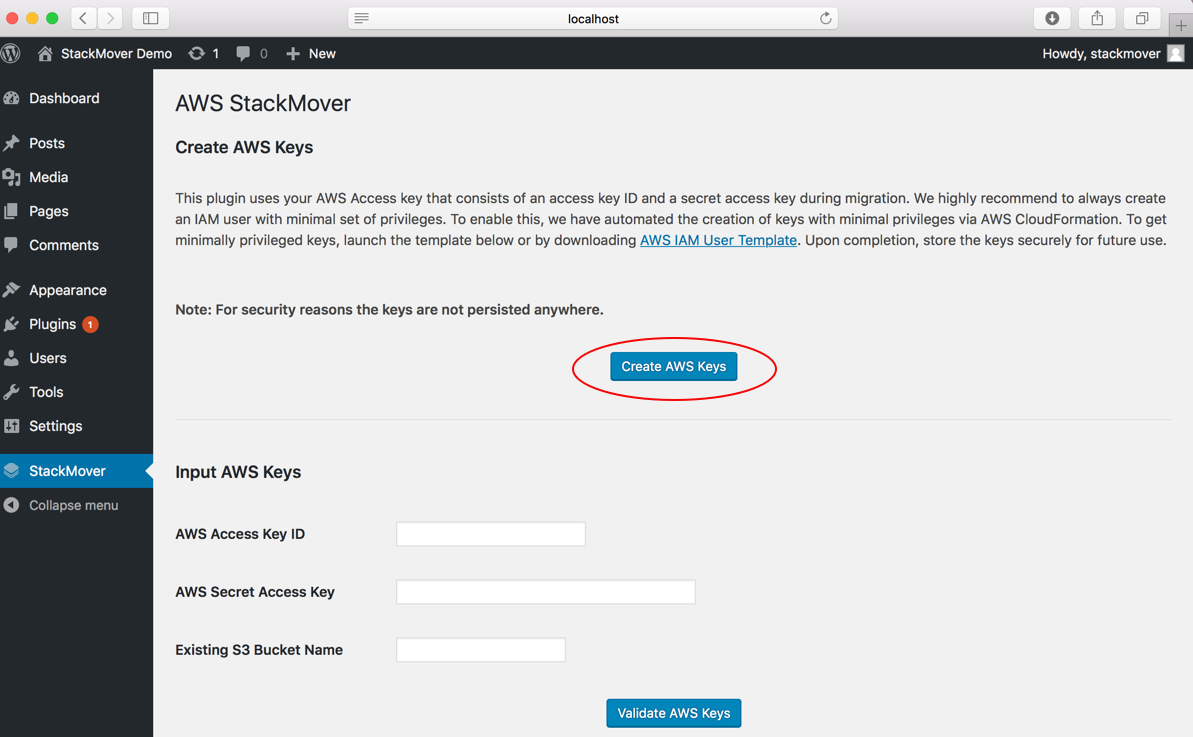Click the Pages document icon
Image resolution: width=1193 pixels, height=737 pixels.
pyautogui.click(x=11, y=211)
